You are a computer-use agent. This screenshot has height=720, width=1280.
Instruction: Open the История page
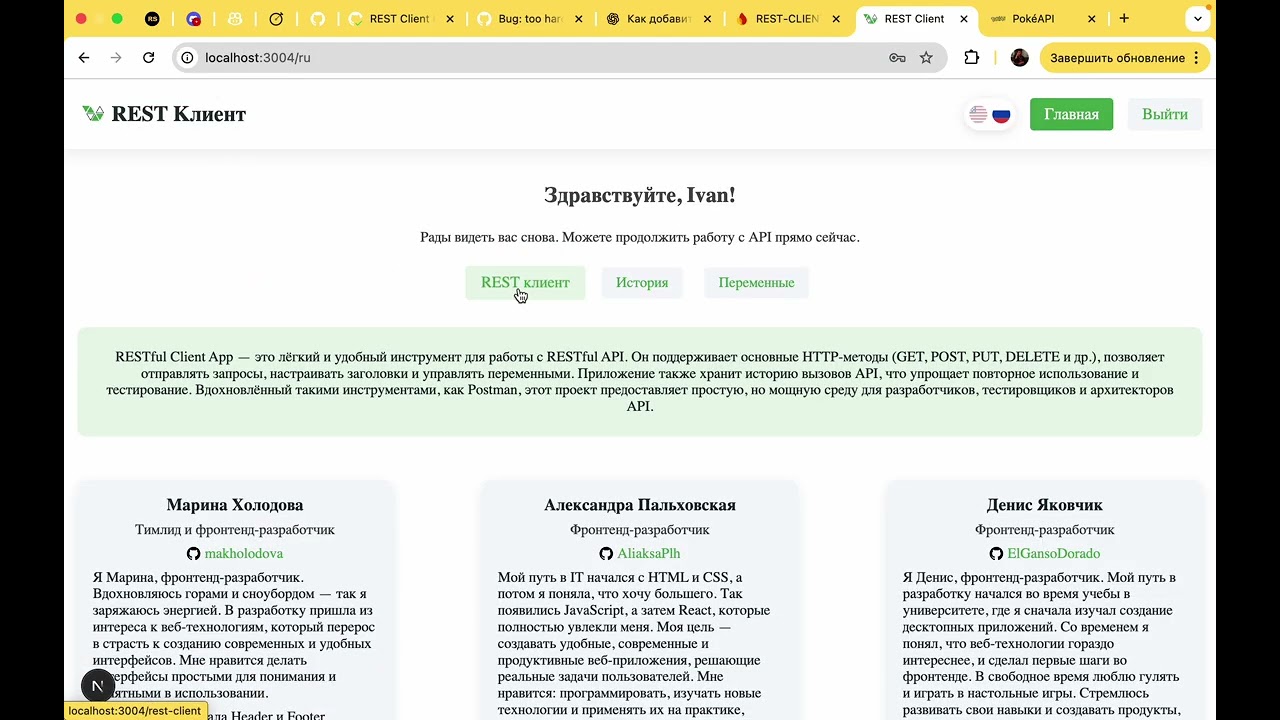[642, 283]
